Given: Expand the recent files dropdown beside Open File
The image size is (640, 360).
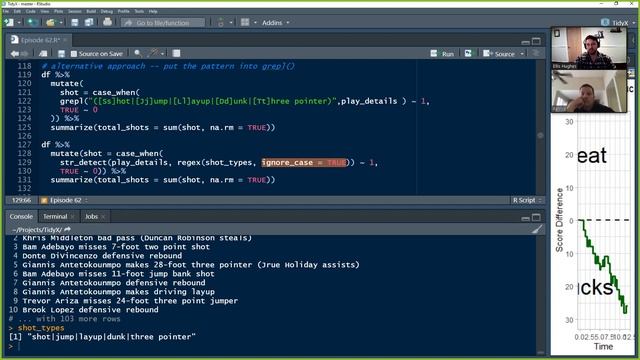Looking at the screenshot, I should (61, 23).
